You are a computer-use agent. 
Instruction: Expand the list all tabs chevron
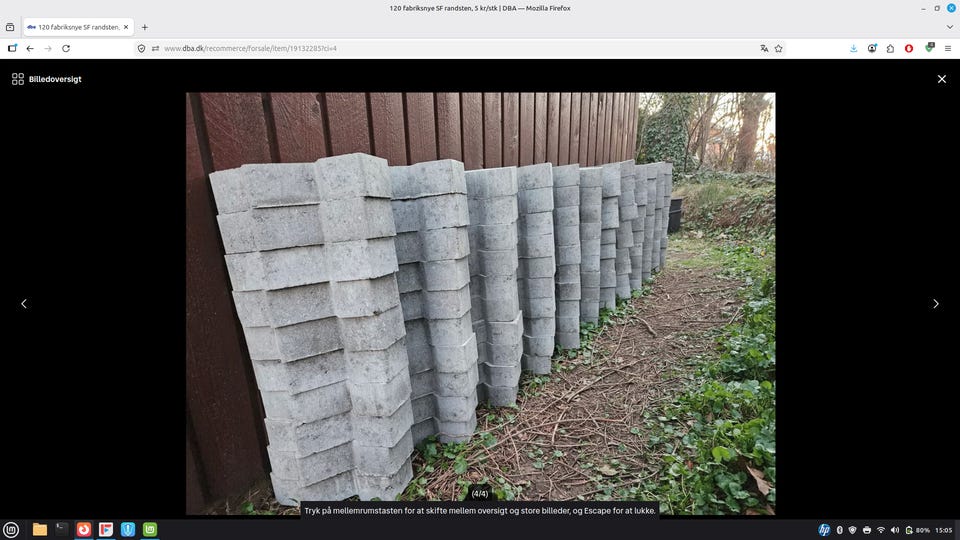coord(949,27)
